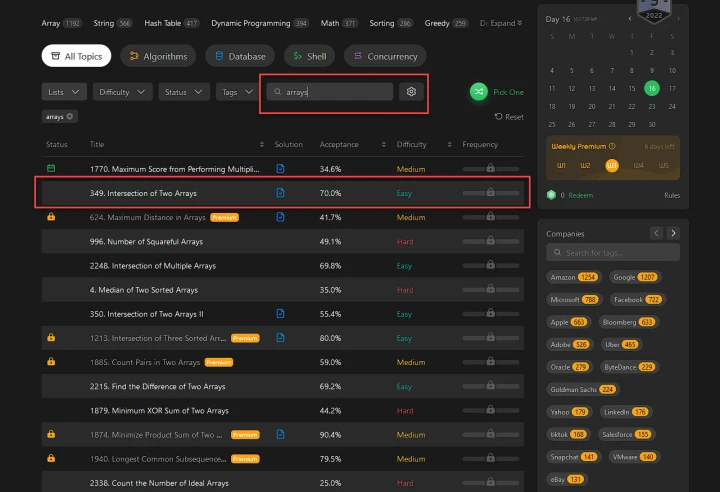
Task: Filter by Goldman Sachs company tag
Action: click(x=582, y=389)
